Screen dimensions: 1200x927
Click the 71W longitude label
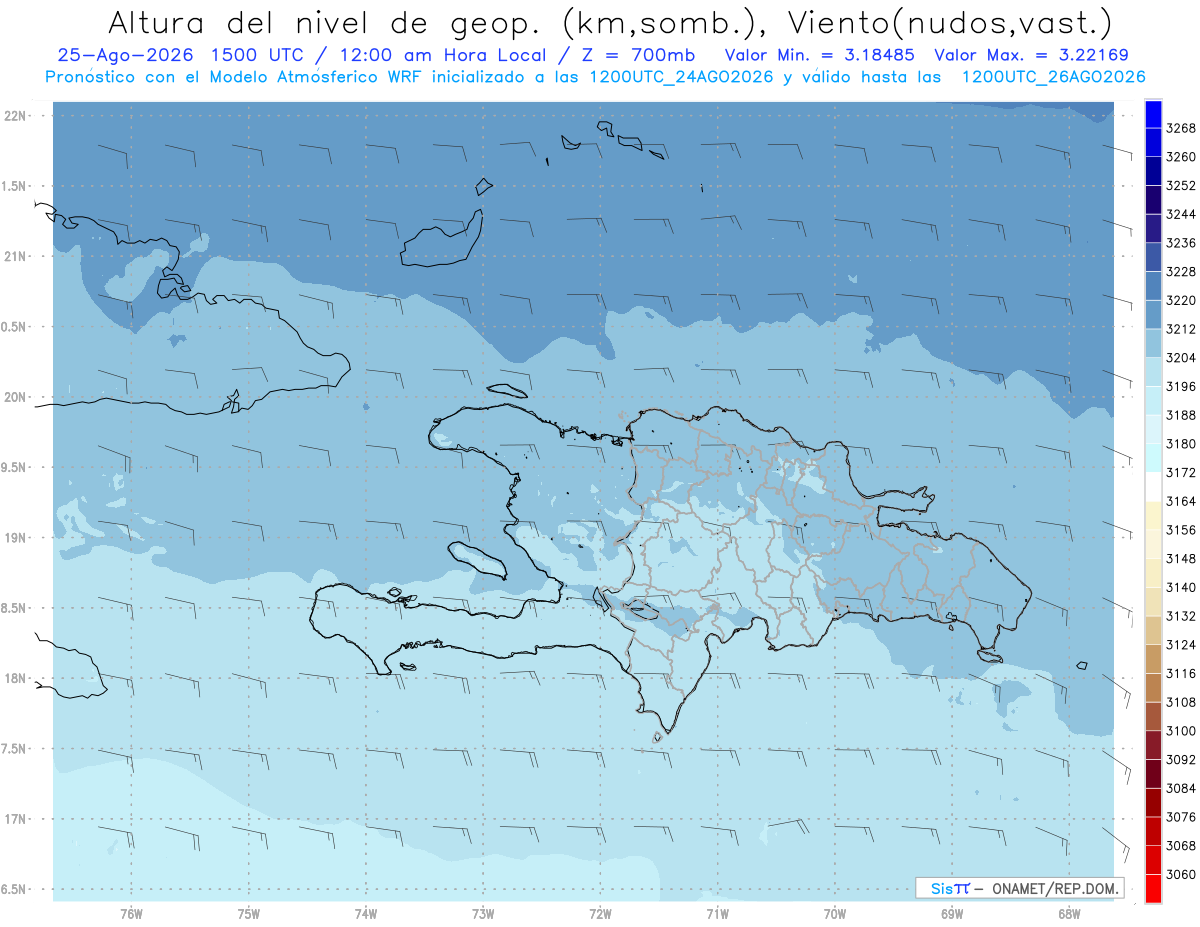tap(717, 913)
